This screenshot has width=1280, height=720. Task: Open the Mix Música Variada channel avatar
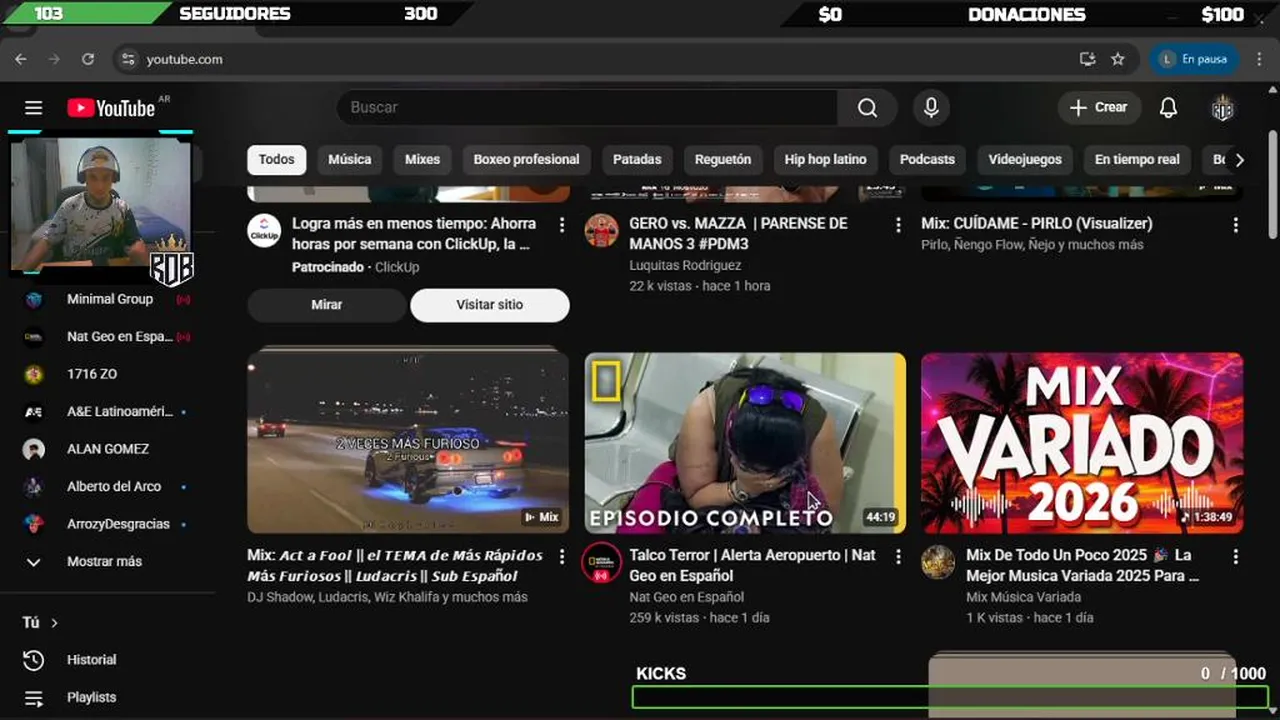point(938,563)
